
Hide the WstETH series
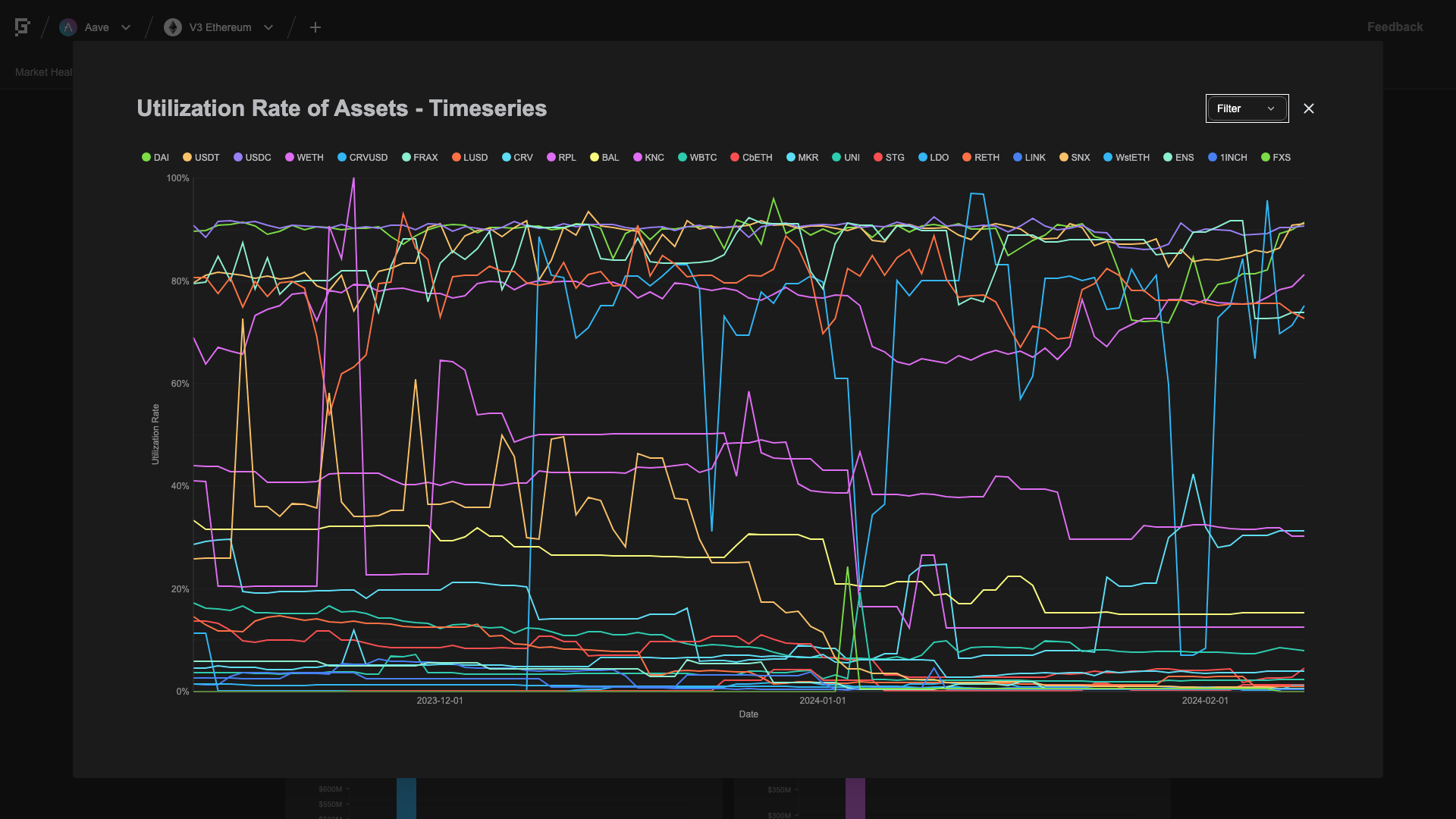[1126, 158]
